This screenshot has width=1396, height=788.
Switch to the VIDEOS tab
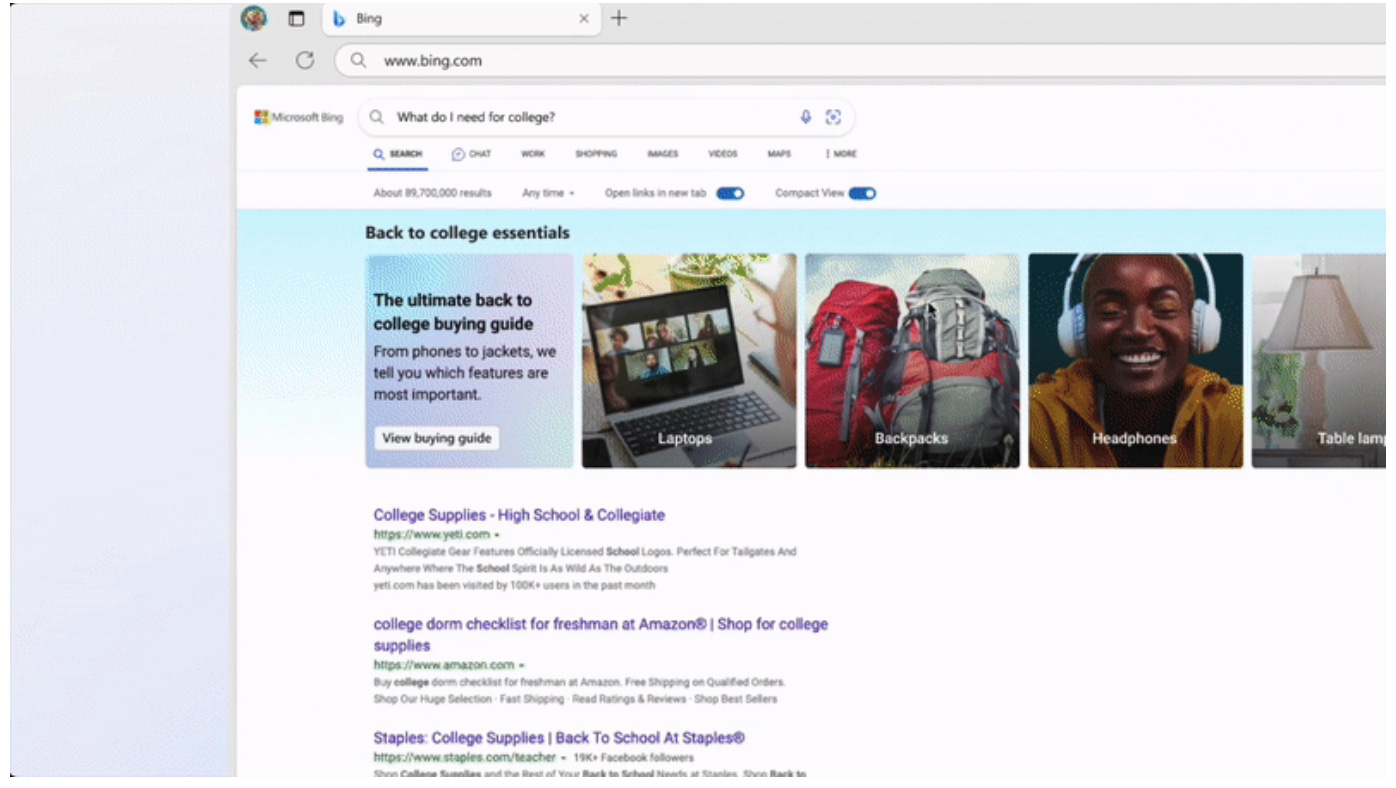(x=723, y=154)
